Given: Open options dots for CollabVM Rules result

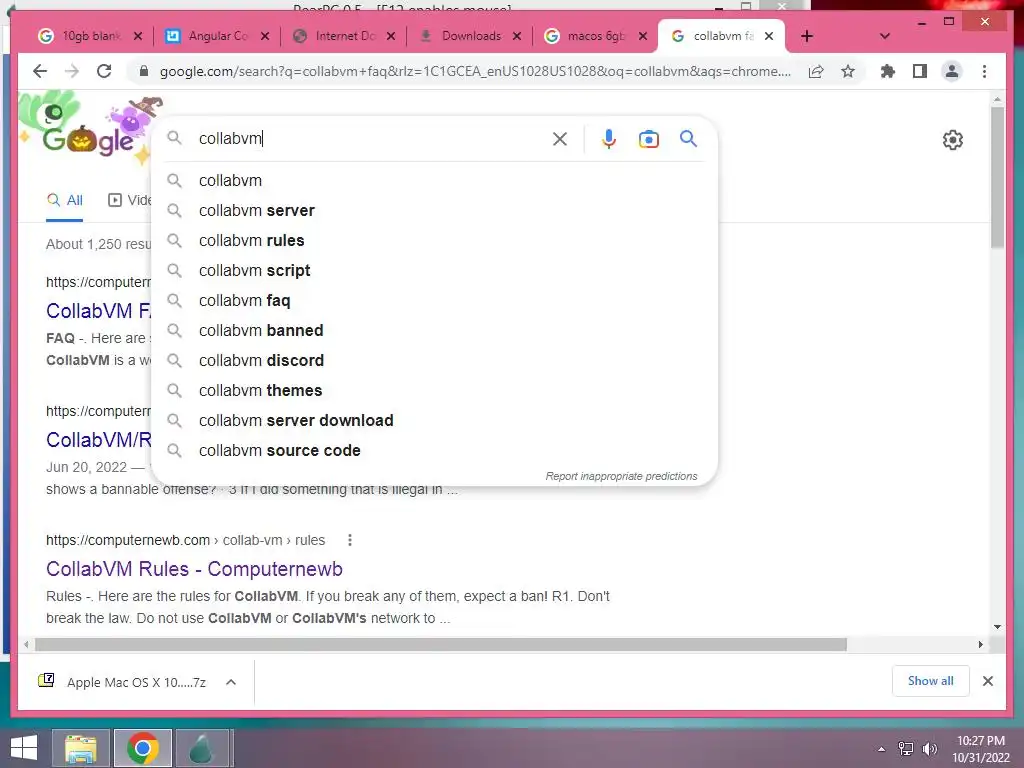Looking at the screenshot, I should [350, 540].
